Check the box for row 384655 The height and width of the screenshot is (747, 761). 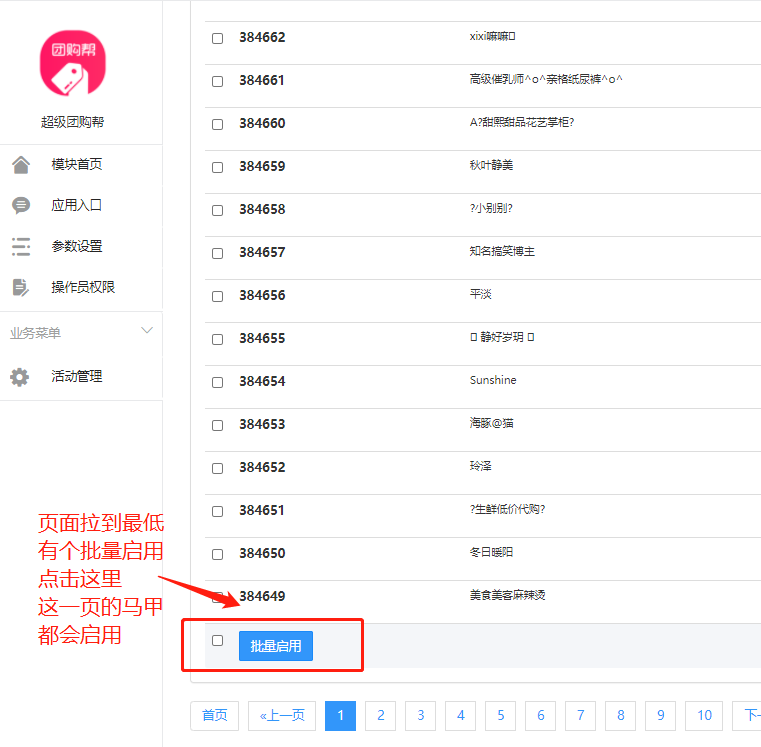[217, 339]
